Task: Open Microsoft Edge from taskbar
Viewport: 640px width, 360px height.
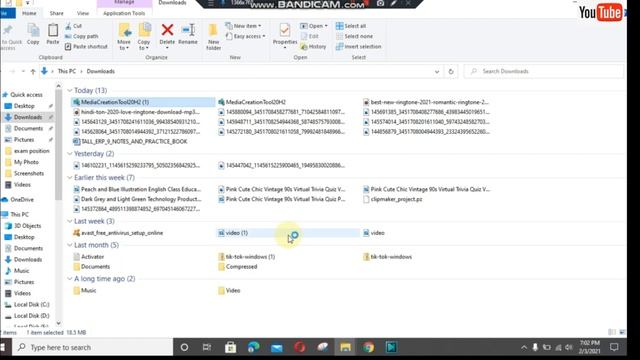Action: click(253, 347)
